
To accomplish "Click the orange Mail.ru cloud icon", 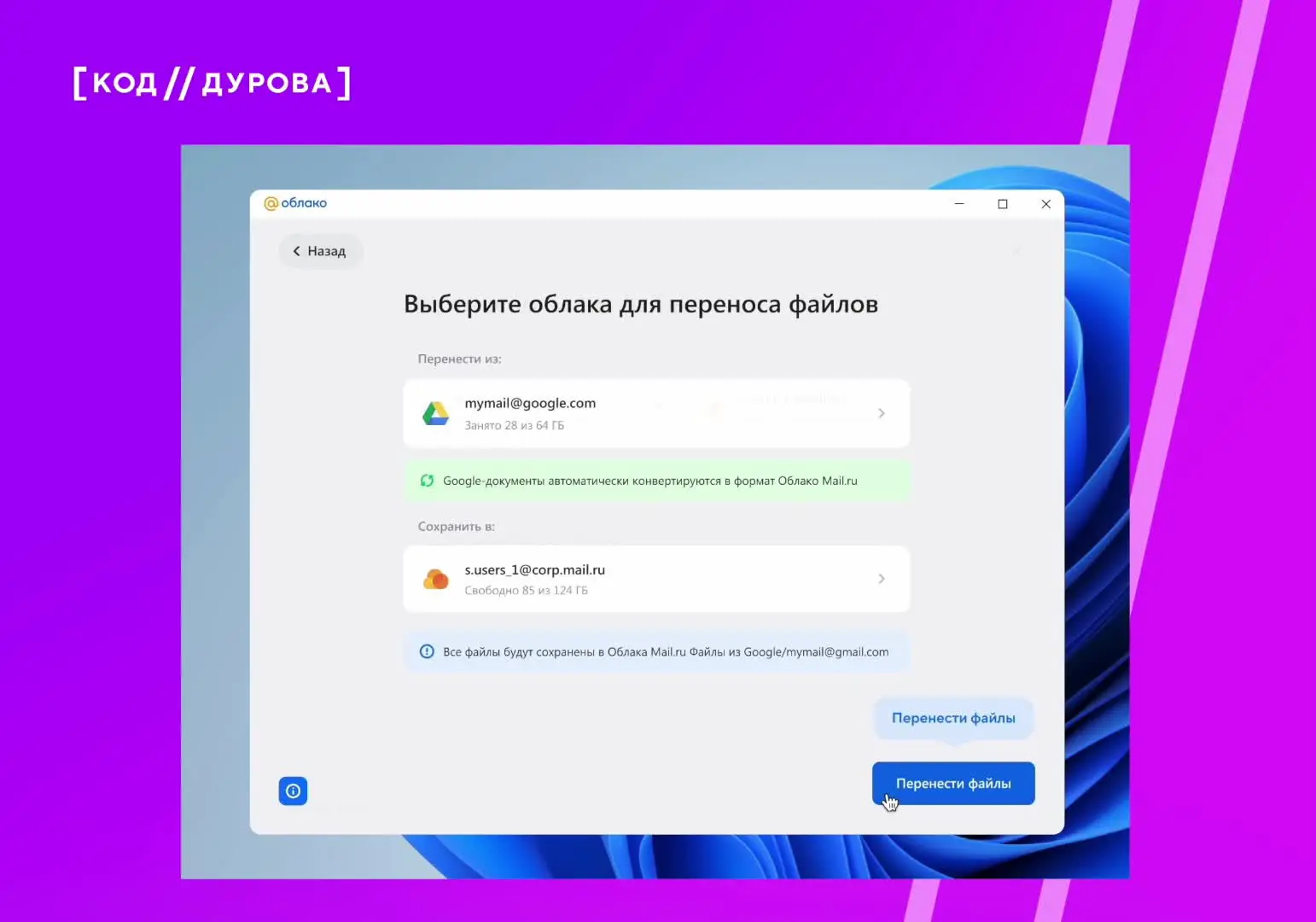I will pos(435,580).
